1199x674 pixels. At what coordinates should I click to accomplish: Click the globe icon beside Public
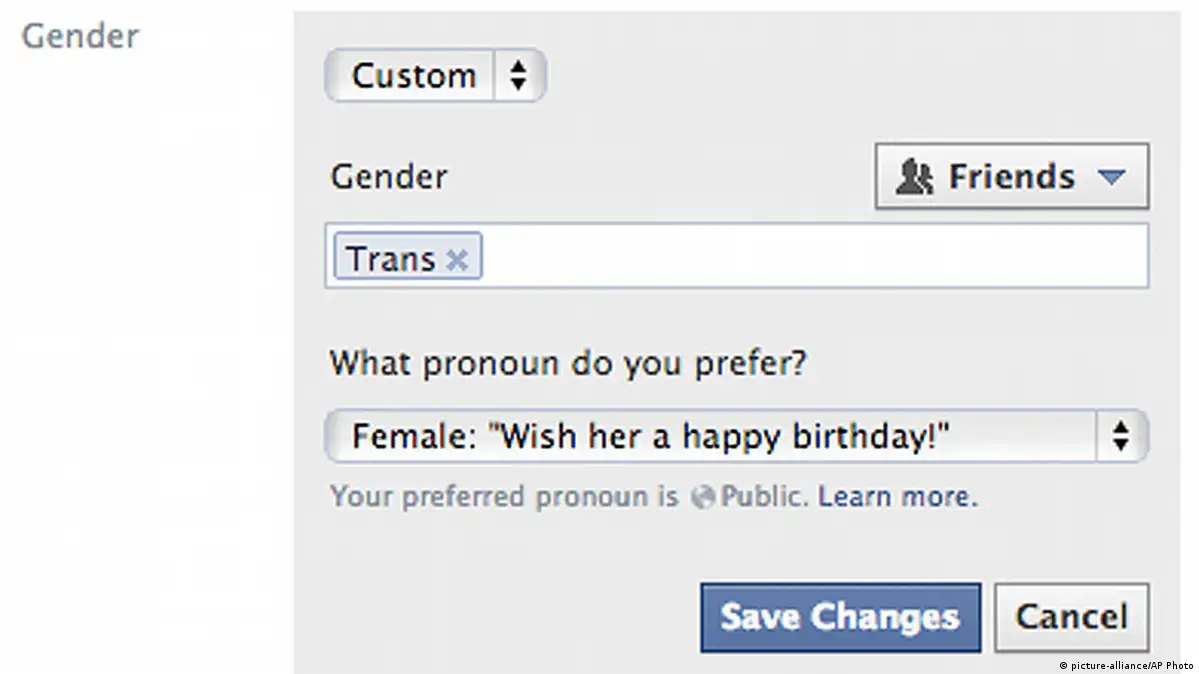point(704,497)
